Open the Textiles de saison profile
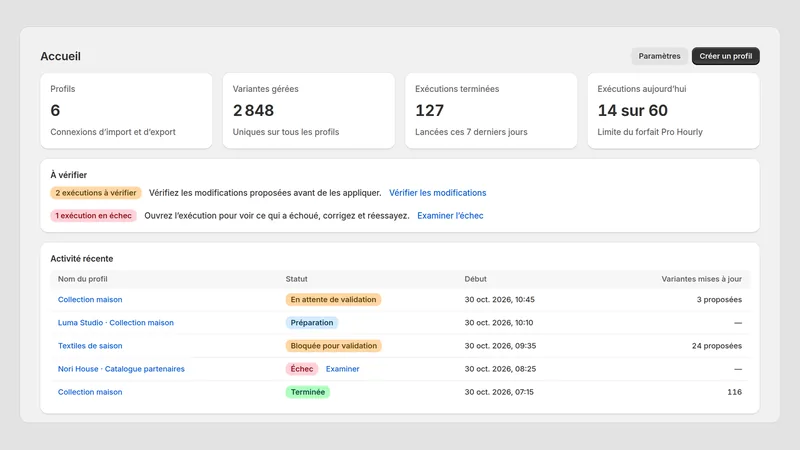Viewport: 800px width, 450px height. point(90,346)
